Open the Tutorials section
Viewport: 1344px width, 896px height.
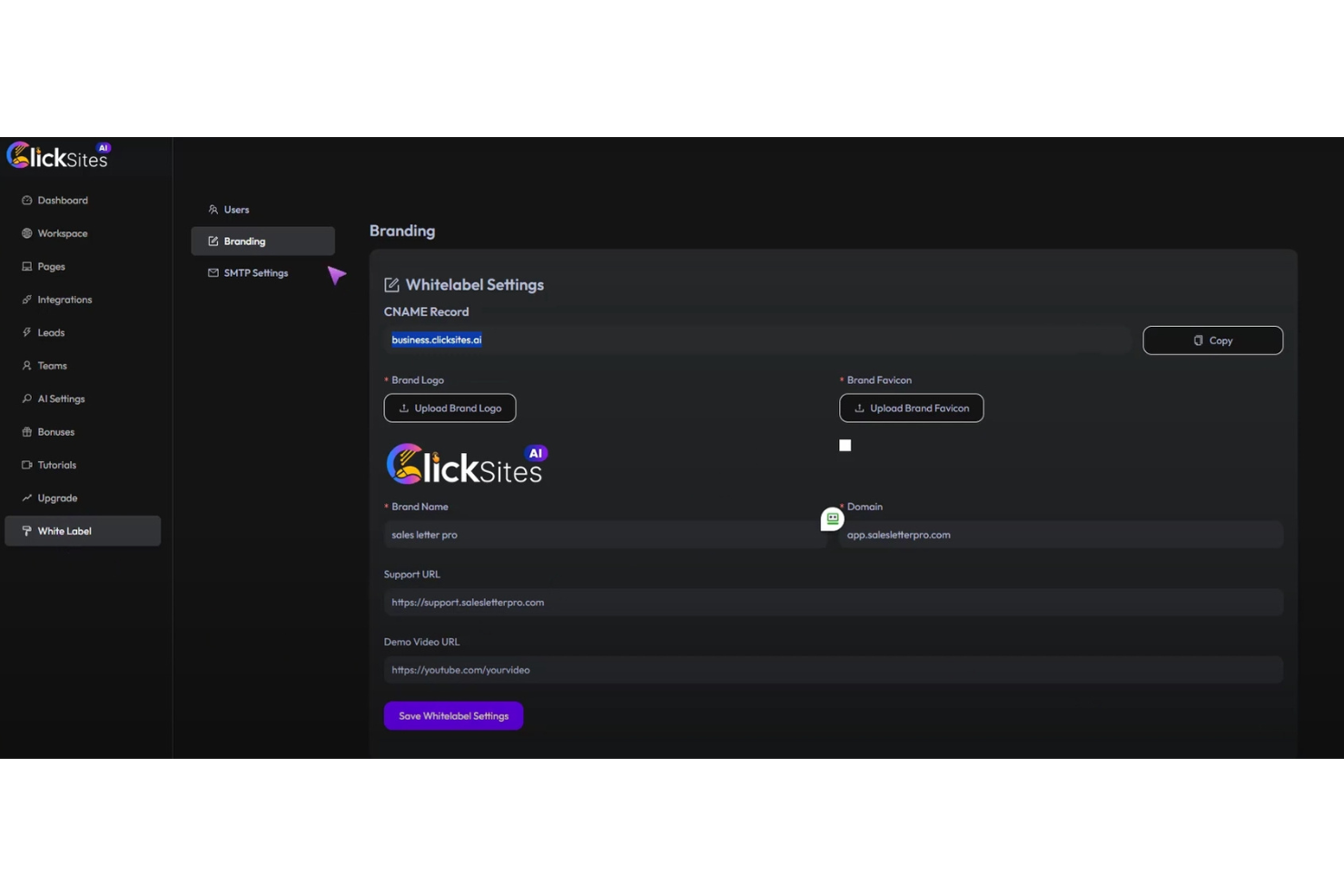(x=56, y=464)
